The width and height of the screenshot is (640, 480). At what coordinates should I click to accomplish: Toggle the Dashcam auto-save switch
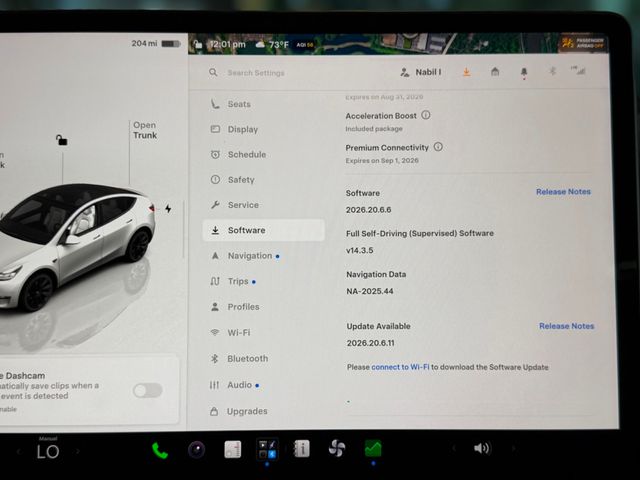pyautogui.click(x=147, y=391)
